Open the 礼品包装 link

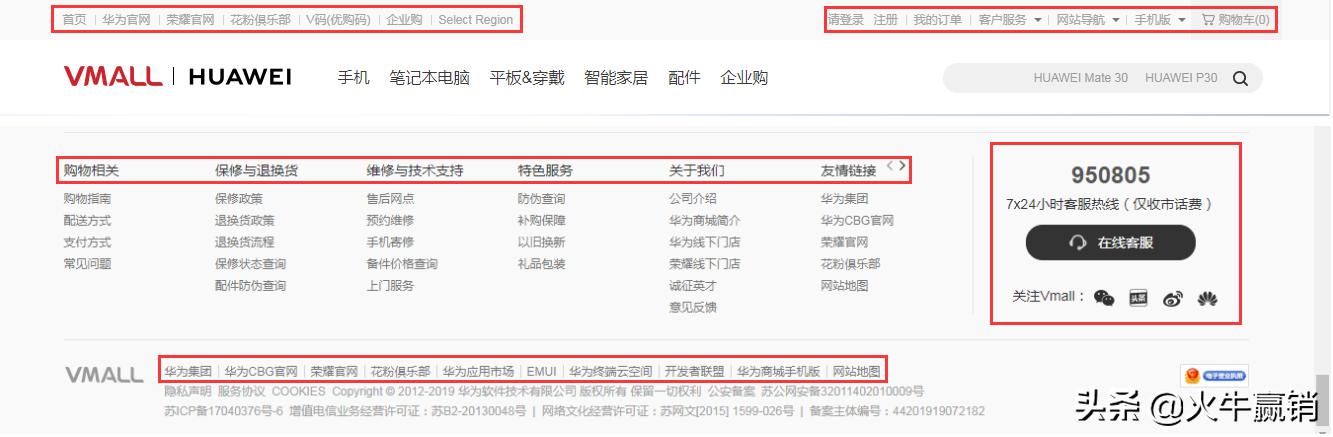[541, 264]
